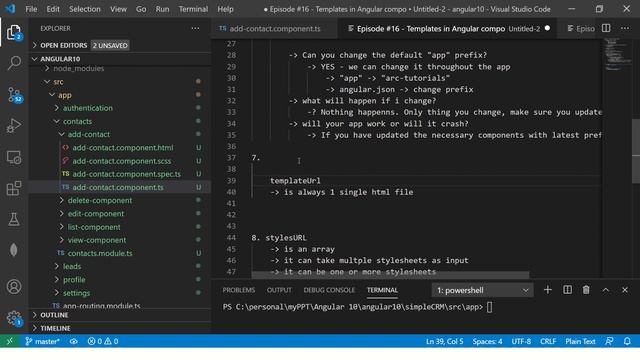Open the Remote Explorer icon
Screen dimensions: 640x360
14,158
